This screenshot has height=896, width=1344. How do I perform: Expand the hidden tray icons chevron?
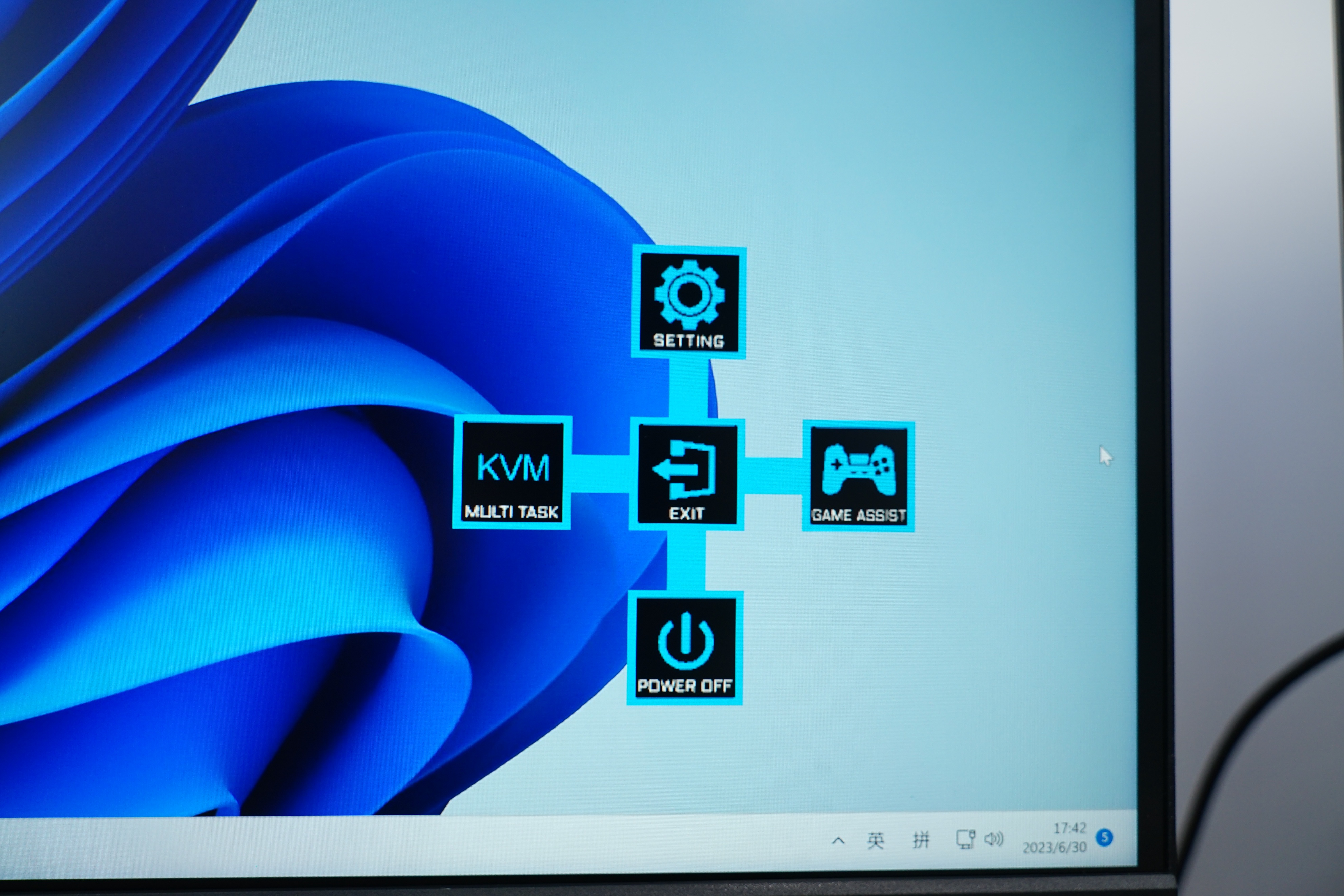click(838, 840)
